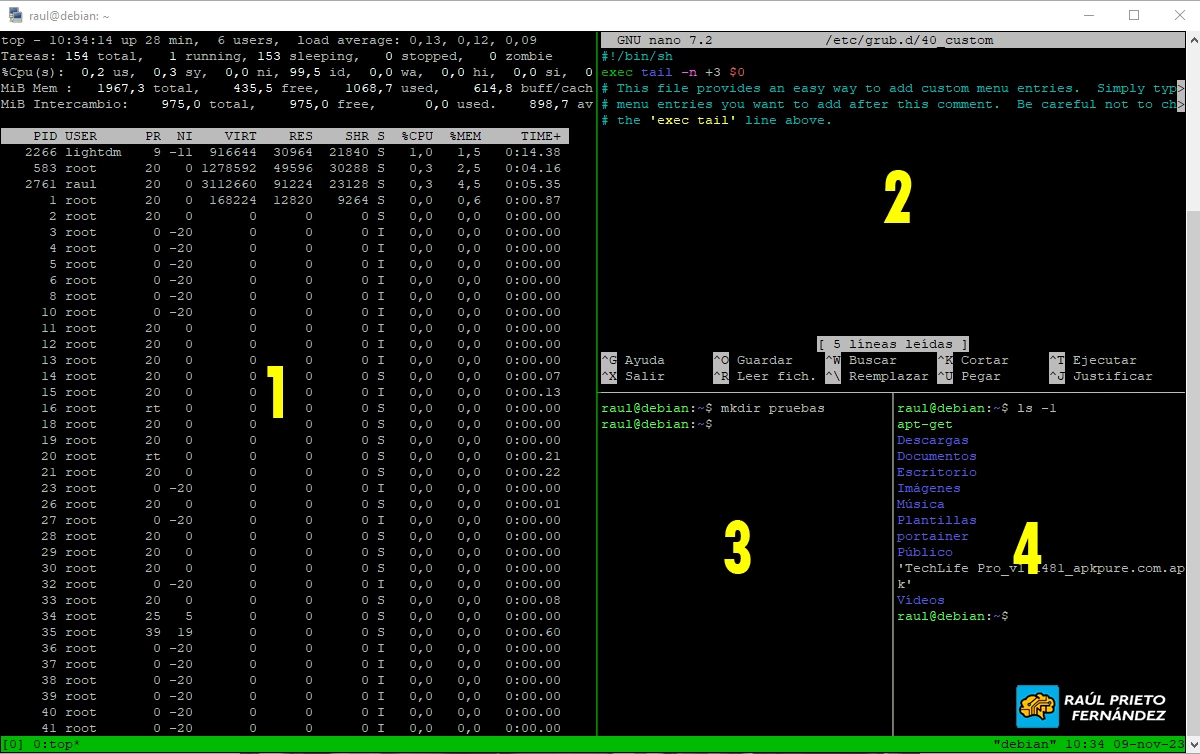The image size is (1200, 754).
Task: Click the %CPU column header in top
Action: click(x=418, y=135)
